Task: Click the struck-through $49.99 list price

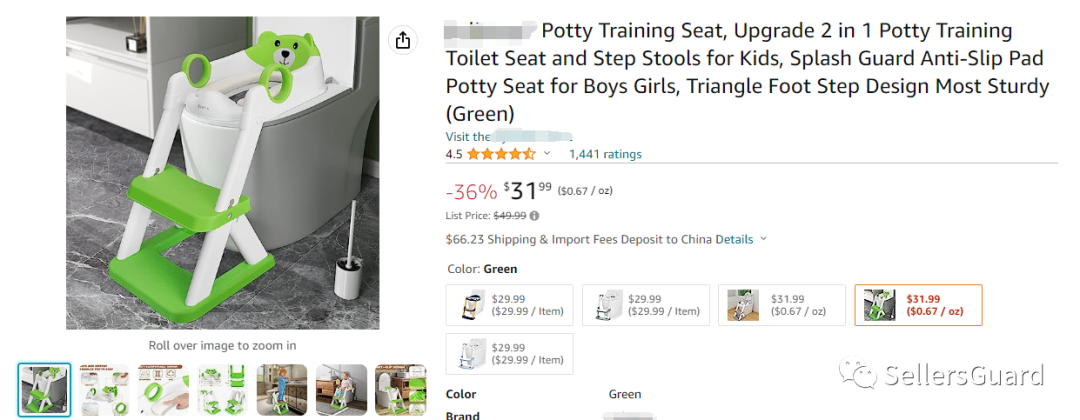Action: [510, 215]
